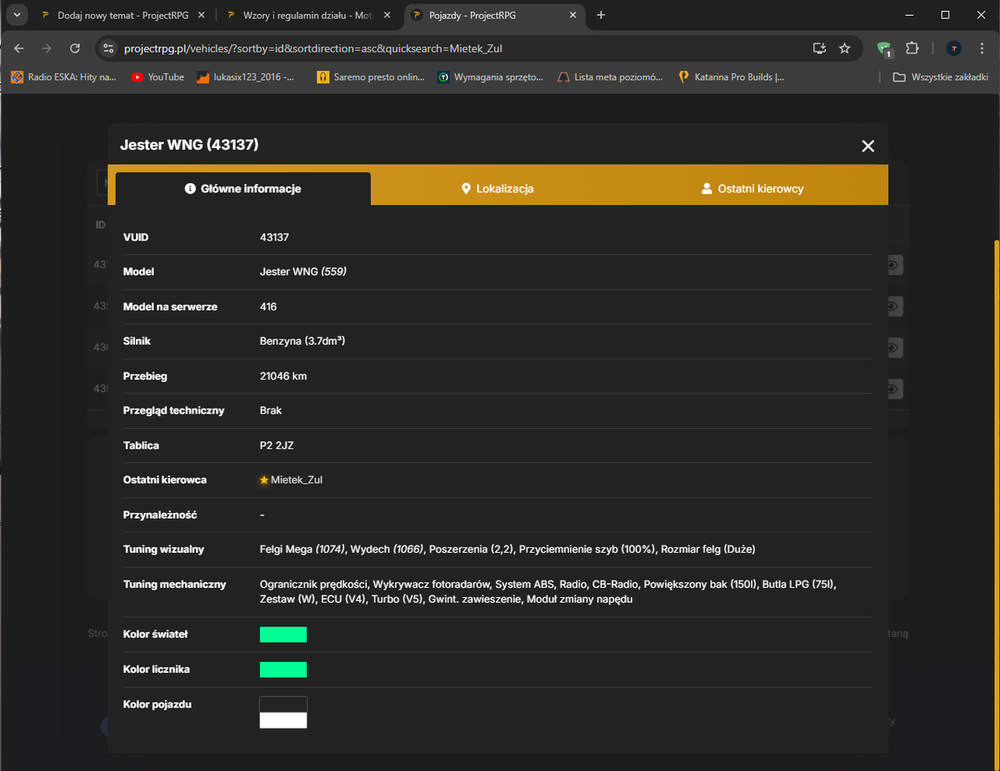Image resolution: width=1000 pixels, height=771 pixels.
Task: Open the Chrome profile avatar
Action: (953, 48)
